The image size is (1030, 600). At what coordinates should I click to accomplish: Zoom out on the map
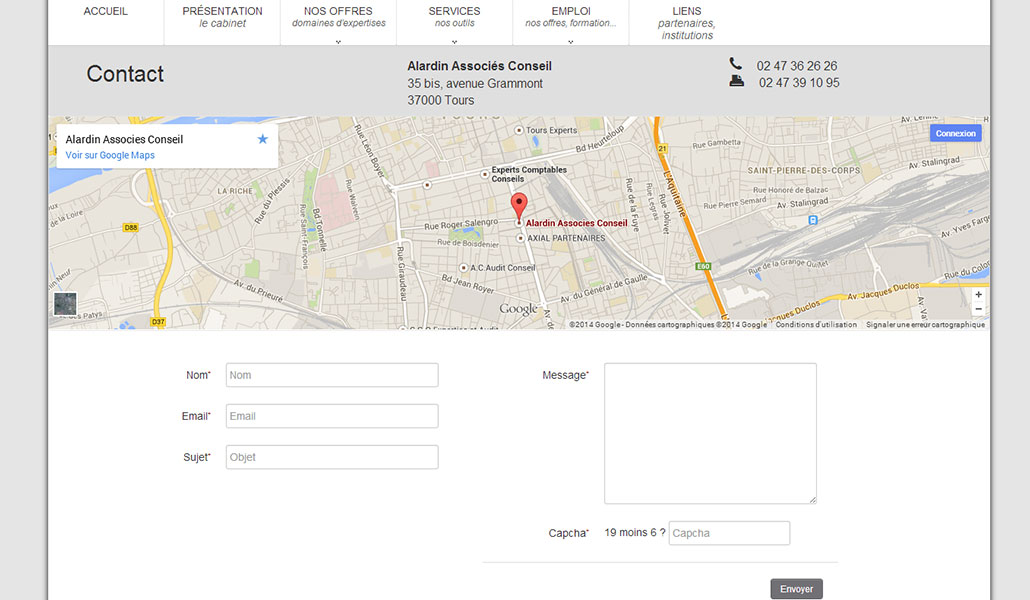pyautogui.click(x=978, y=310)
